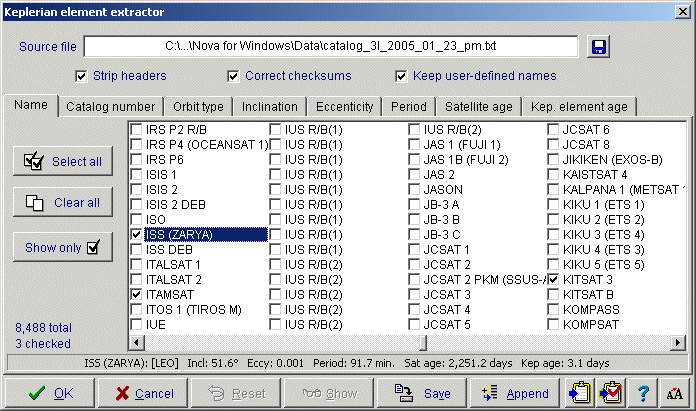The width and height of the screenshot is (696, 411).
Task: Disable Keep user-defined names
Action: pos(401,76)
